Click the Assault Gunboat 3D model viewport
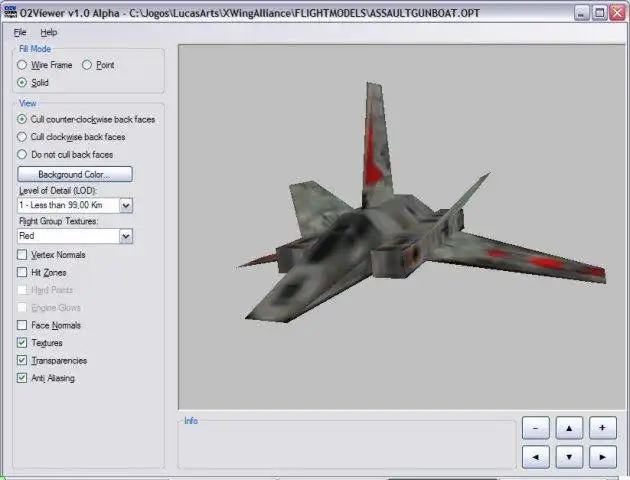 [402, 227]
